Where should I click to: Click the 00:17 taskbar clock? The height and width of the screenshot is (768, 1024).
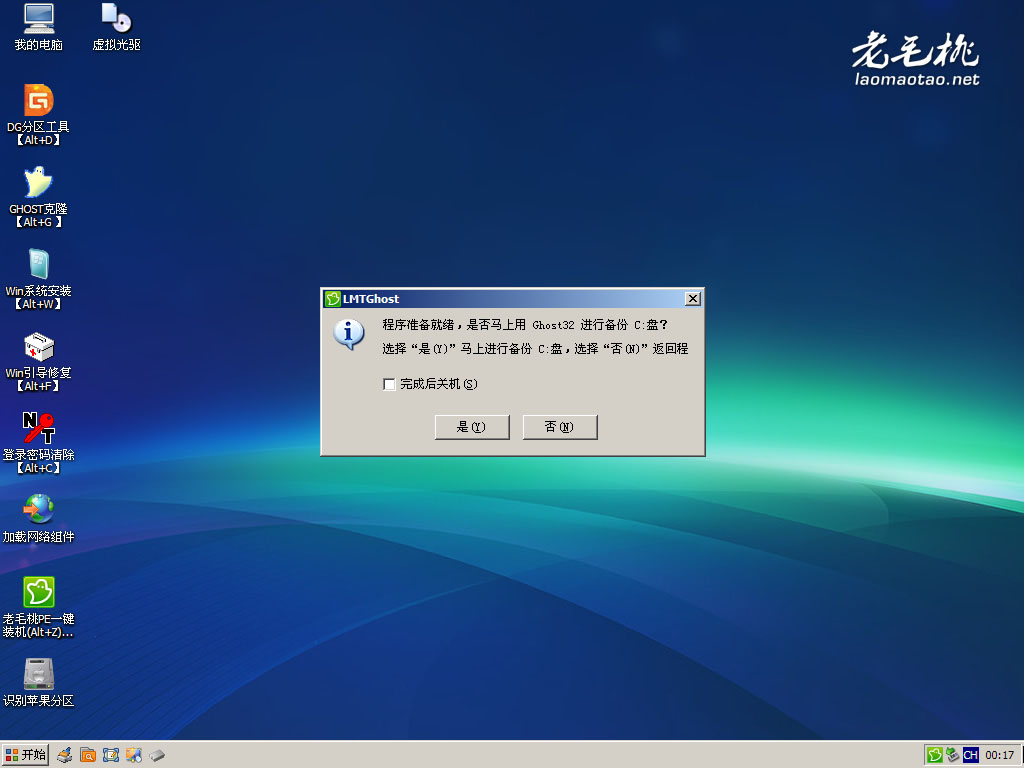pyautogui.click(x=999, y=756)
